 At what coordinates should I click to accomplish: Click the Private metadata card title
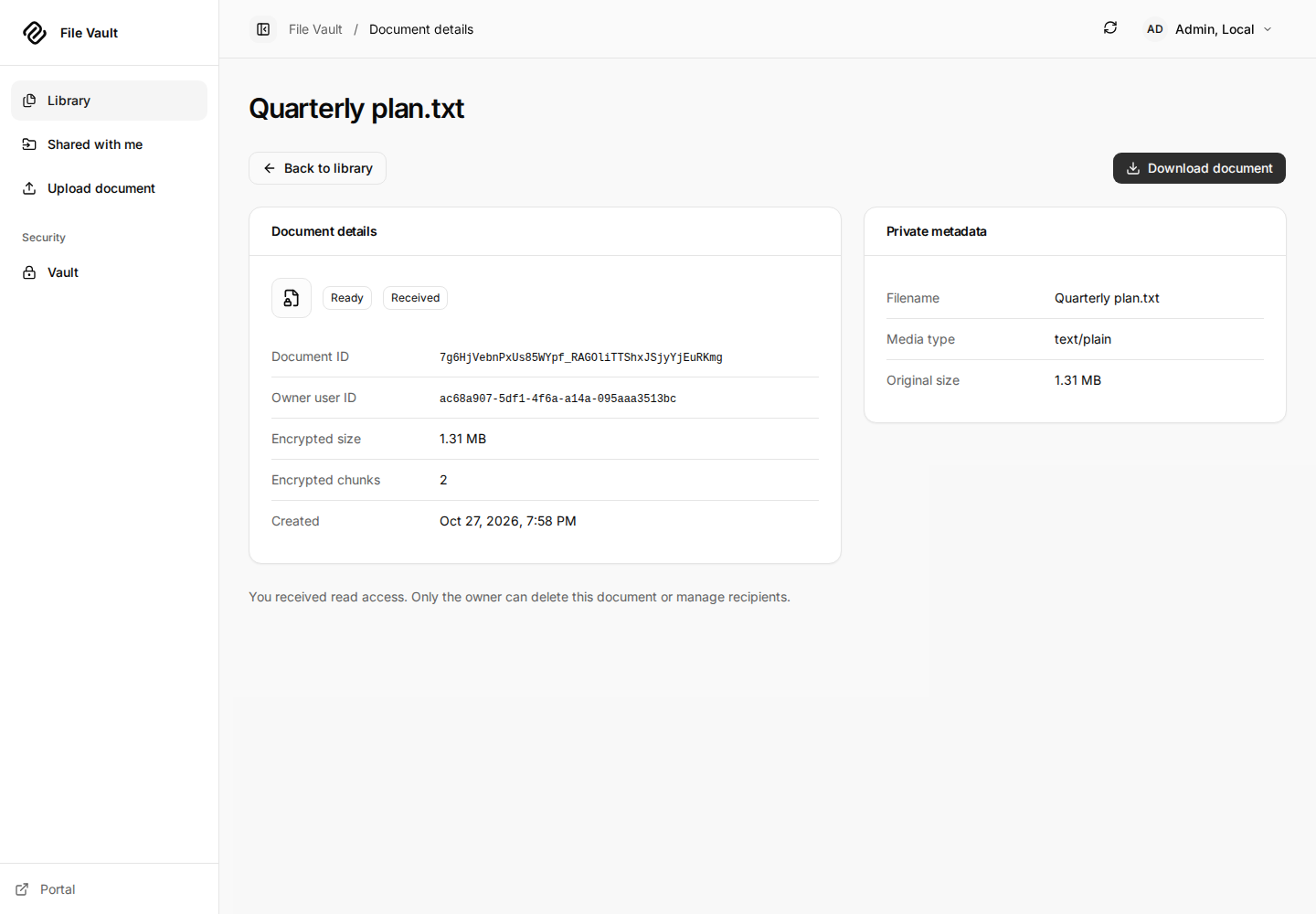tap(937, 231)
